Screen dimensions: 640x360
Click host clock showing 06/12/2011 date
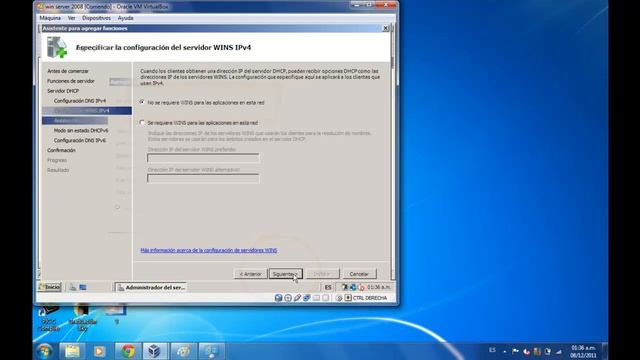(583, 351)
